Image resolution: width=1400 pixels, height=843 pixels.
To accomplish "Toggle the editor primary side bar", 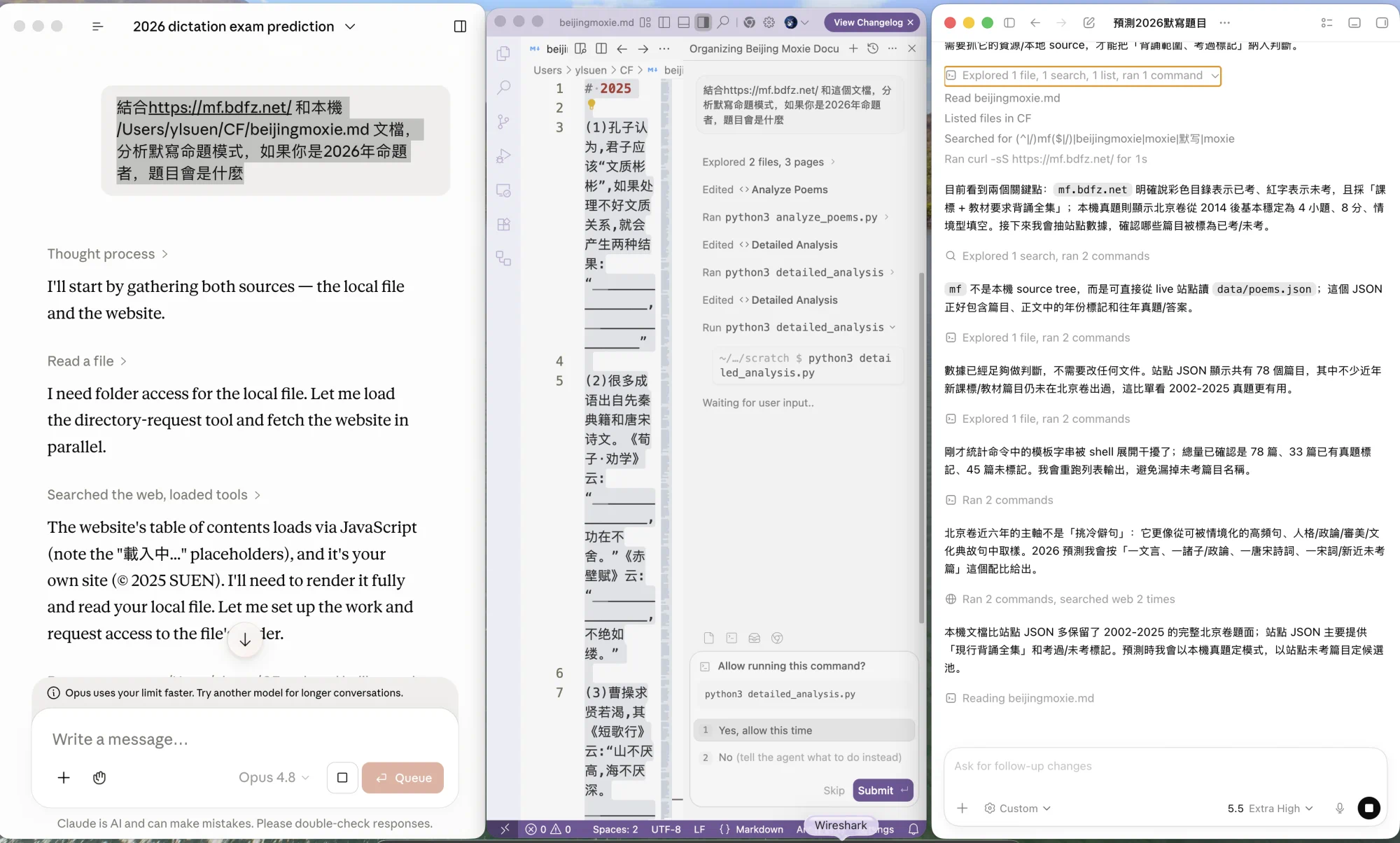I will 664,22.
